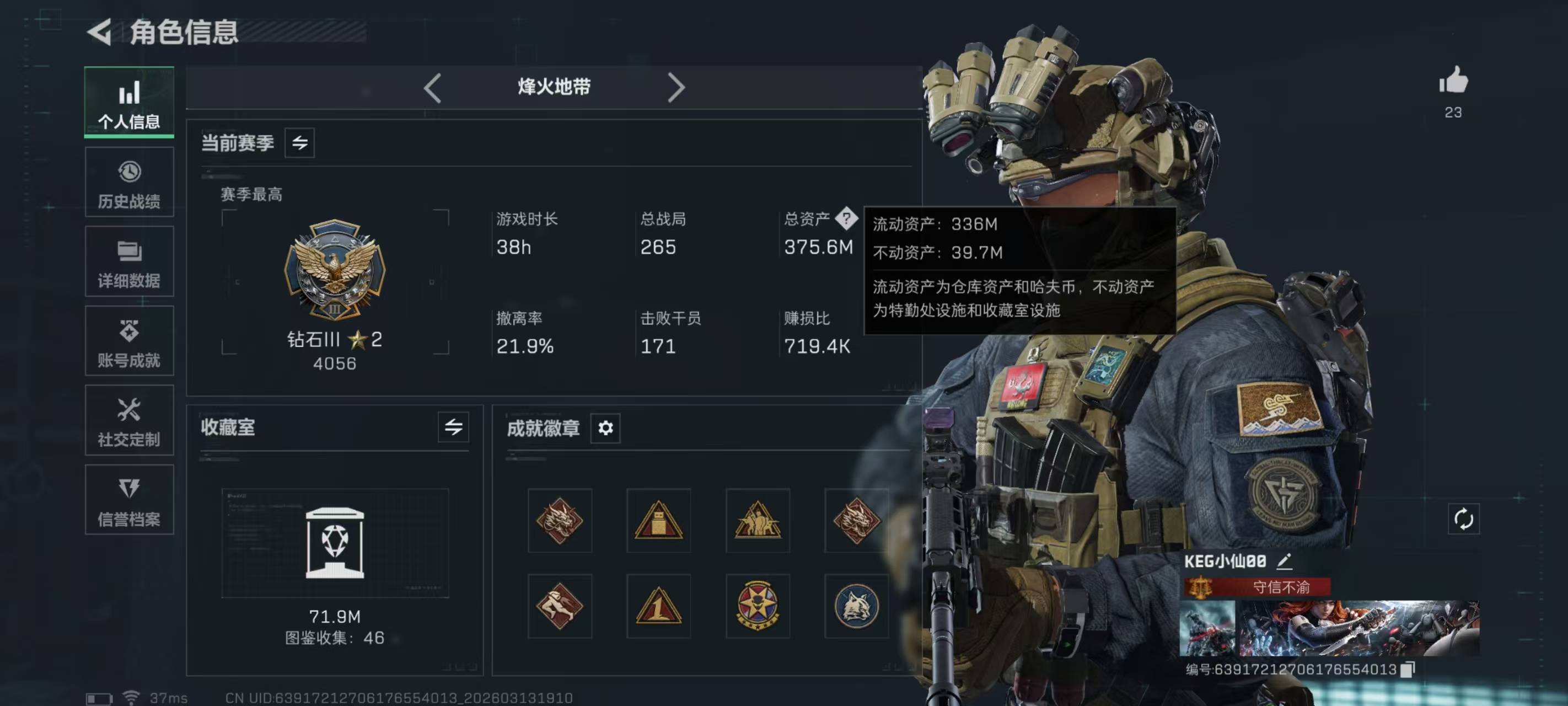Open the 历史战绩 tab
Screen dimensions: 1568x706
click(129, 182)
